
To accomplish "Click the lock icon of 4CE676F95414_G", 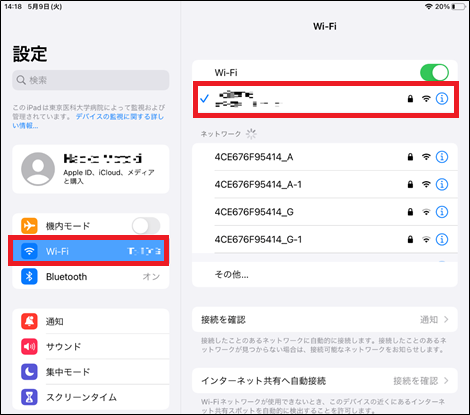I will tap(410, 212).
